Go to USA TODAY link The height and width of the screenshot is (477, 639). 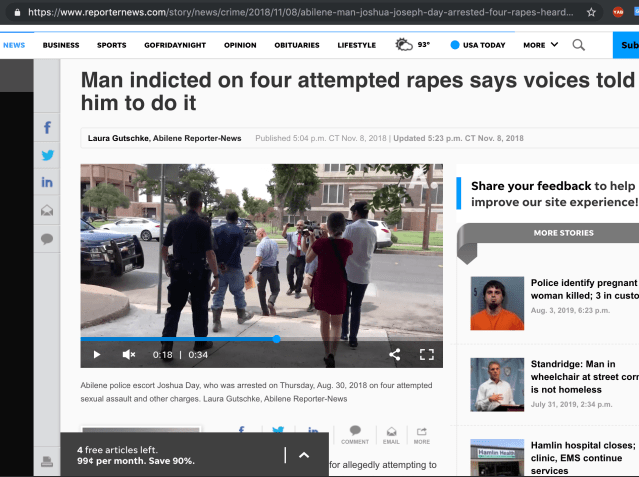pyautogui.click(x=478, y=45)
